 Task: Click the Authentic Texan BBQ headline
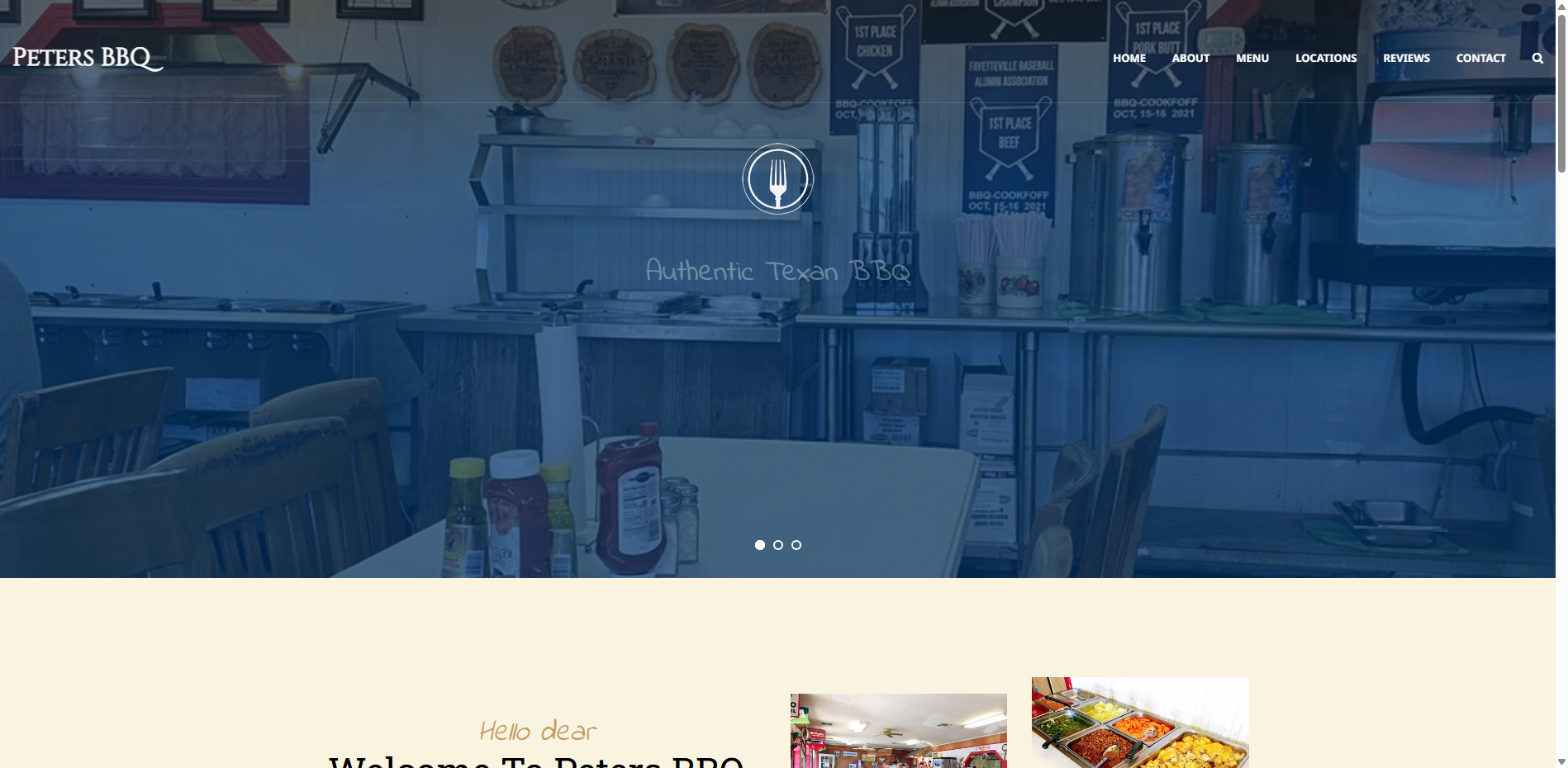[777, 270]
